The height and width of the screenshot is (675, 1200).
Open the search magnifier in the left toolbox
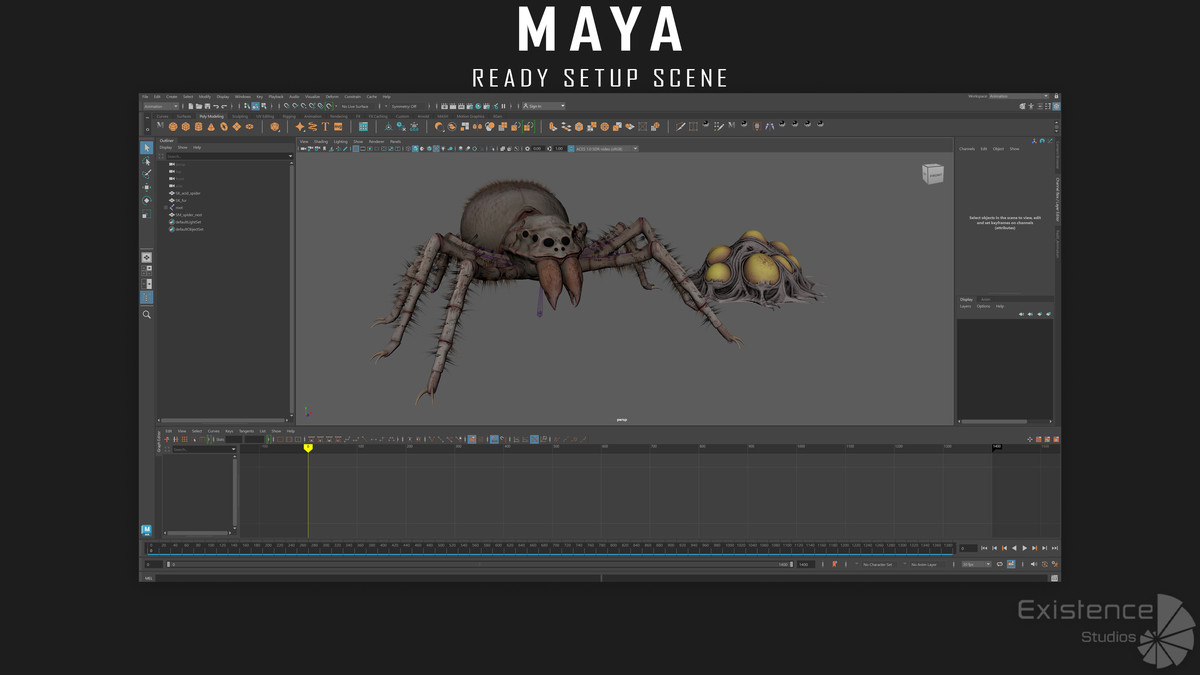click(x=147, y=314)
